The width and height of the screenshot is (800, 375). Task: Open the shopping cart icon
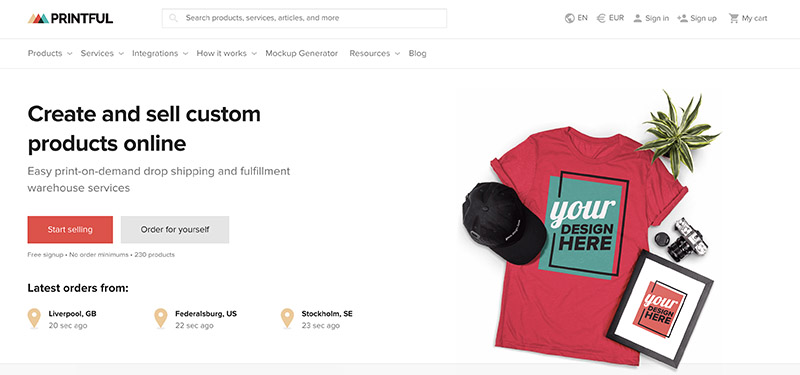point(734,18)
